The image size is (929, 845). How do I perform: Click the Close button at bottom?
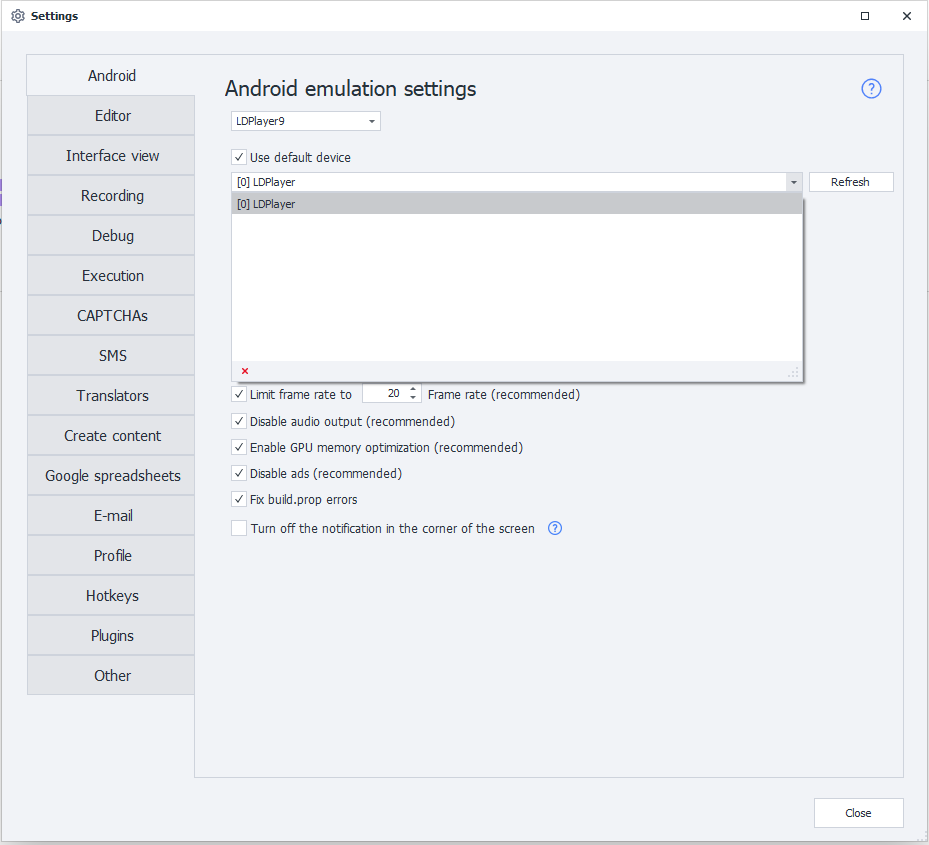[858, 813]
